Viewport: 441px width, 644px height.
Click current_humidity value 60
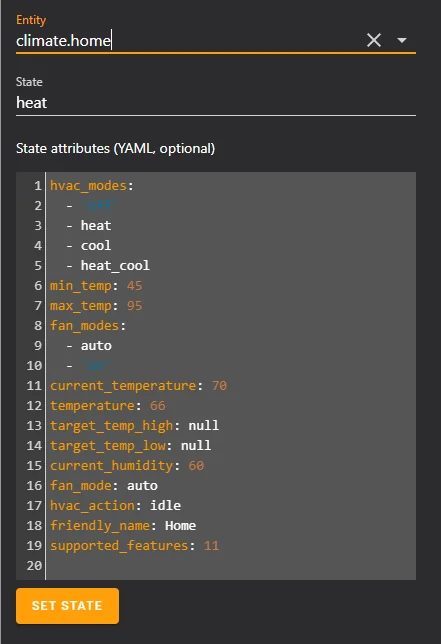(196, 466)
